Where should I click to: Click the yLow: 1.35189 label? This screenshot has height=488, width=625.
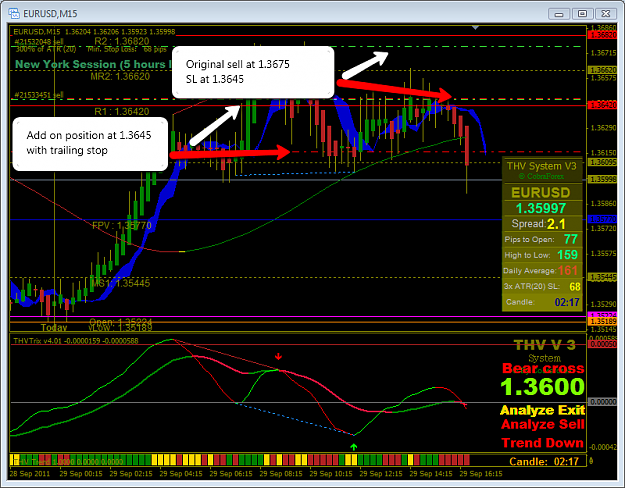tap(120, 328)
